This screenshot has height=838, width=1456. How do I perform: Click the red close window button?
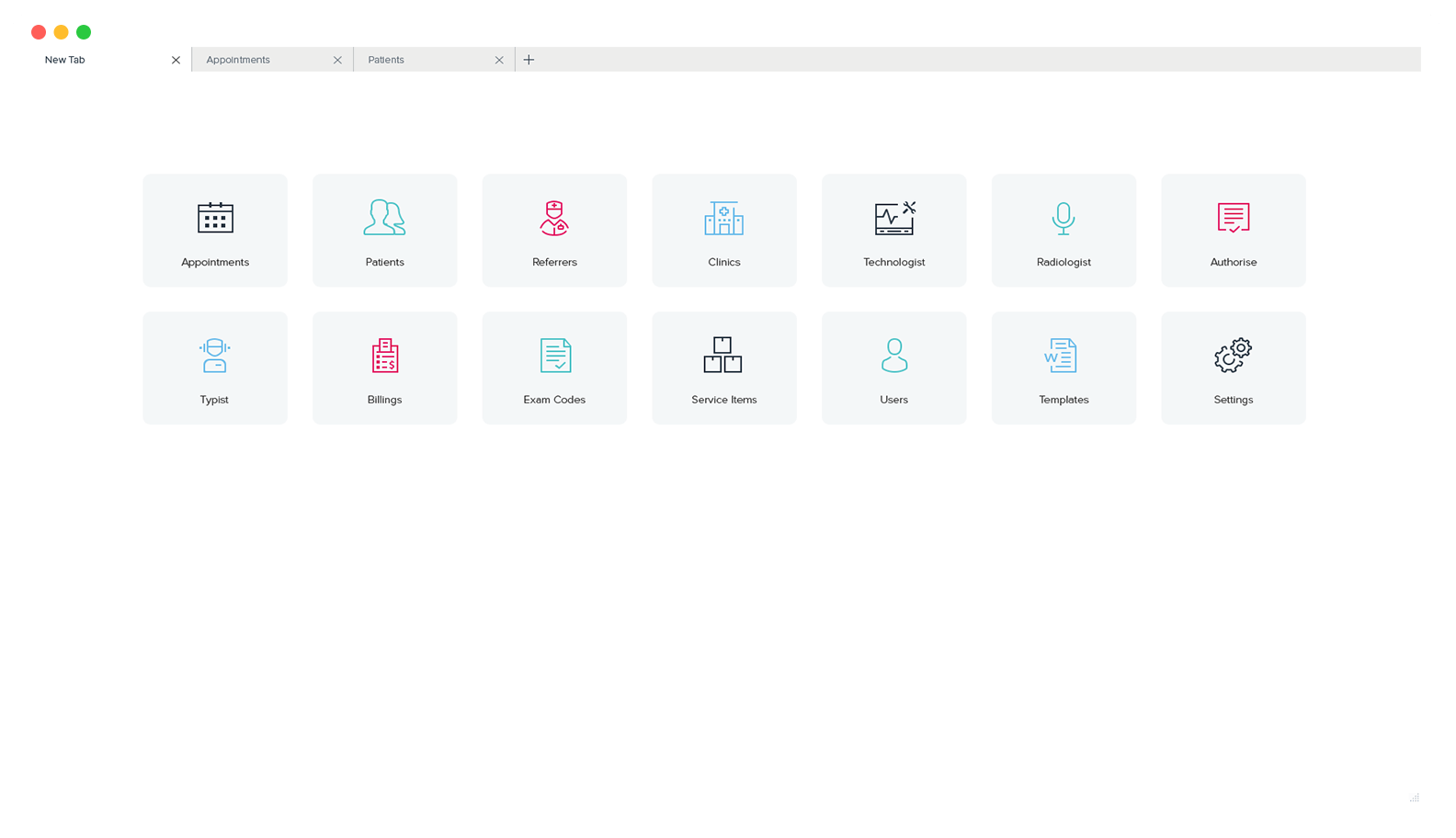click(x=39, y=32)
